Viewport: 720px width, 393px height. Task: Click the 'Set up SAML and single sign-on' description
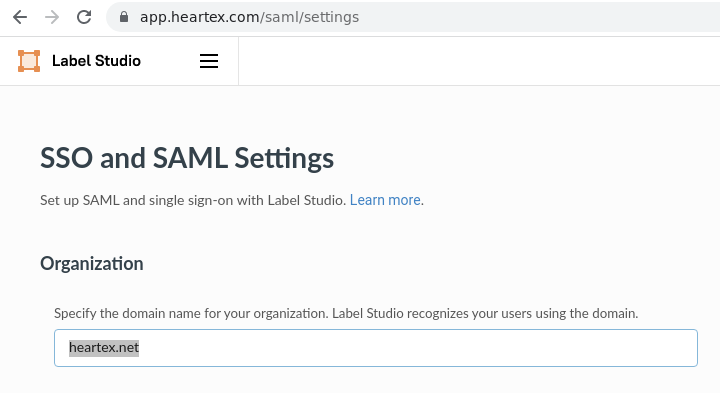(193, 200)
